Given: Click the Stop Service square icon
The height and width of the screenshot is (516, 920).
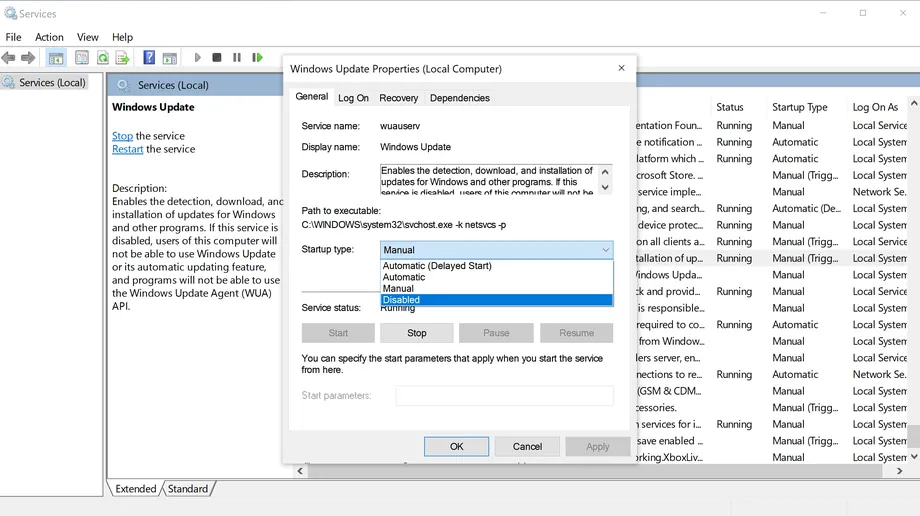Looking at the screenshot, I should coord(217,58).
